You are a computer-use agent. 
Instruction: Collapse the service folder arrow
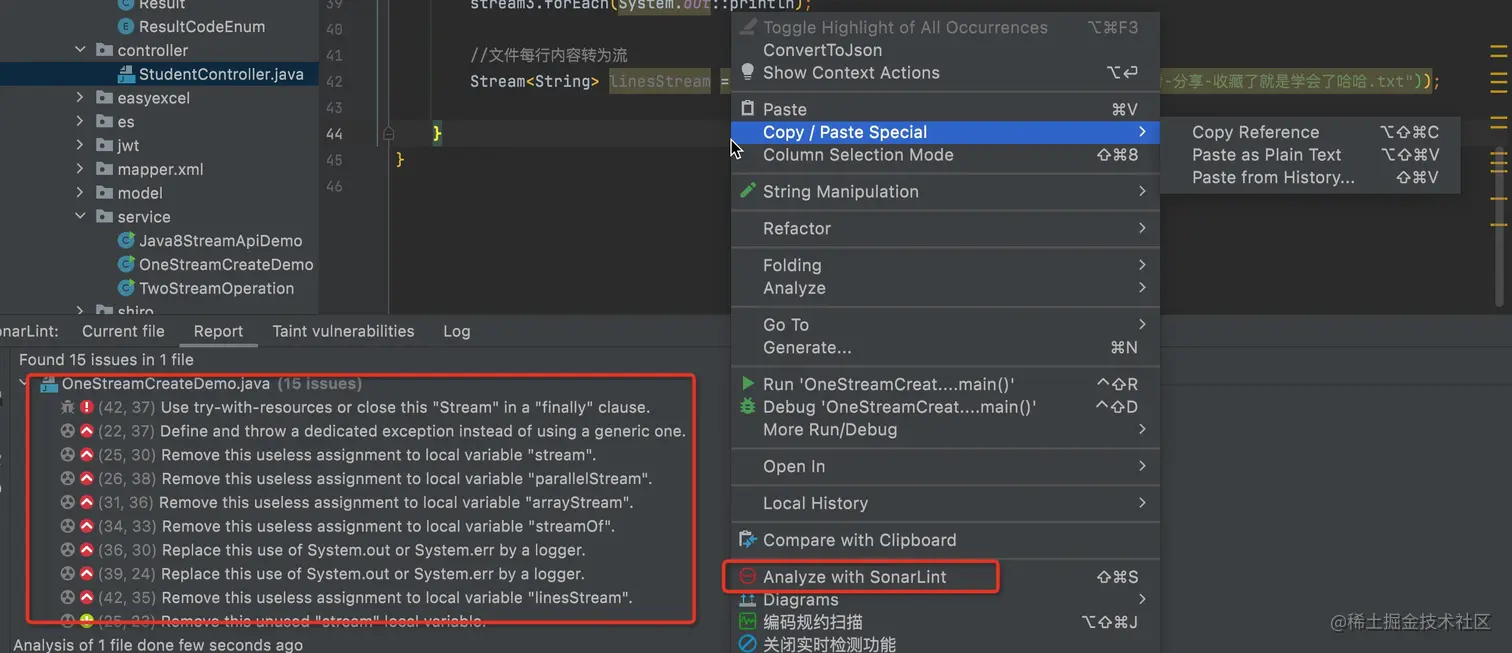click(80, 217)
